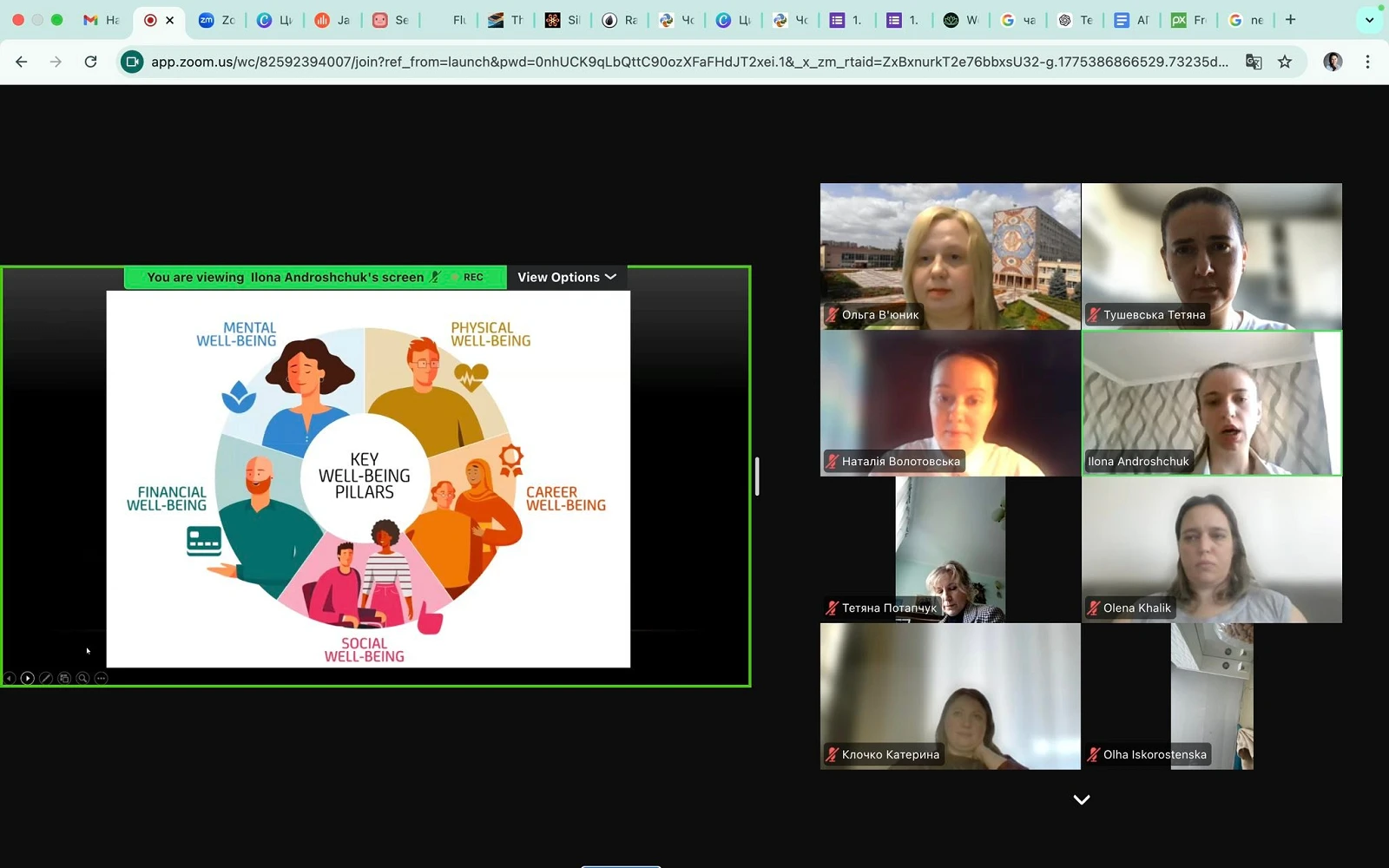Advance to next slide using play arrow
This screenshot has height=868, width=1389.
(x=28, y=678)
